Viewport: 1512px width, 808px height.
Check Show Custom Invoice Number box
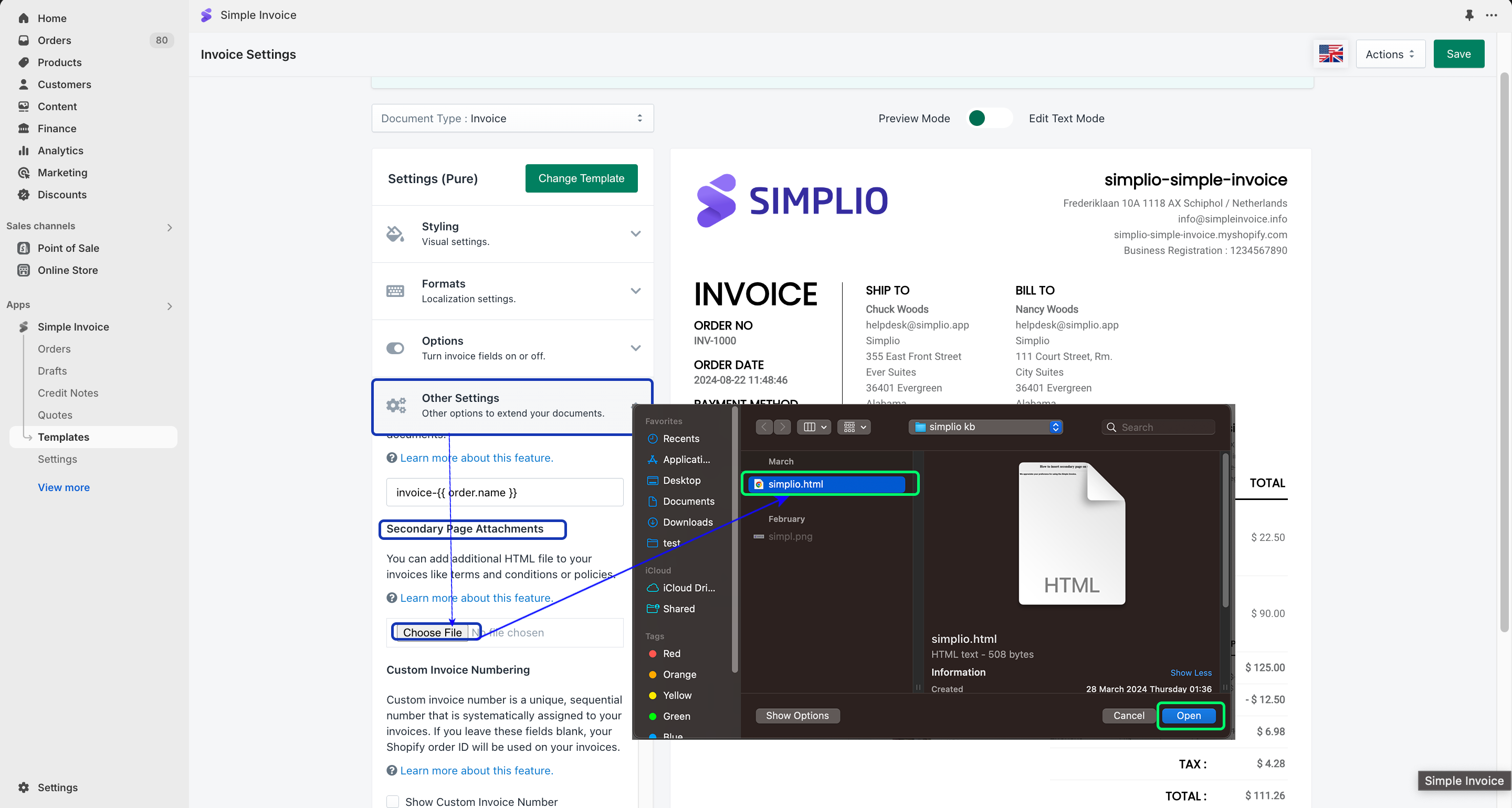pyautogui.click(x=393, y=802)
